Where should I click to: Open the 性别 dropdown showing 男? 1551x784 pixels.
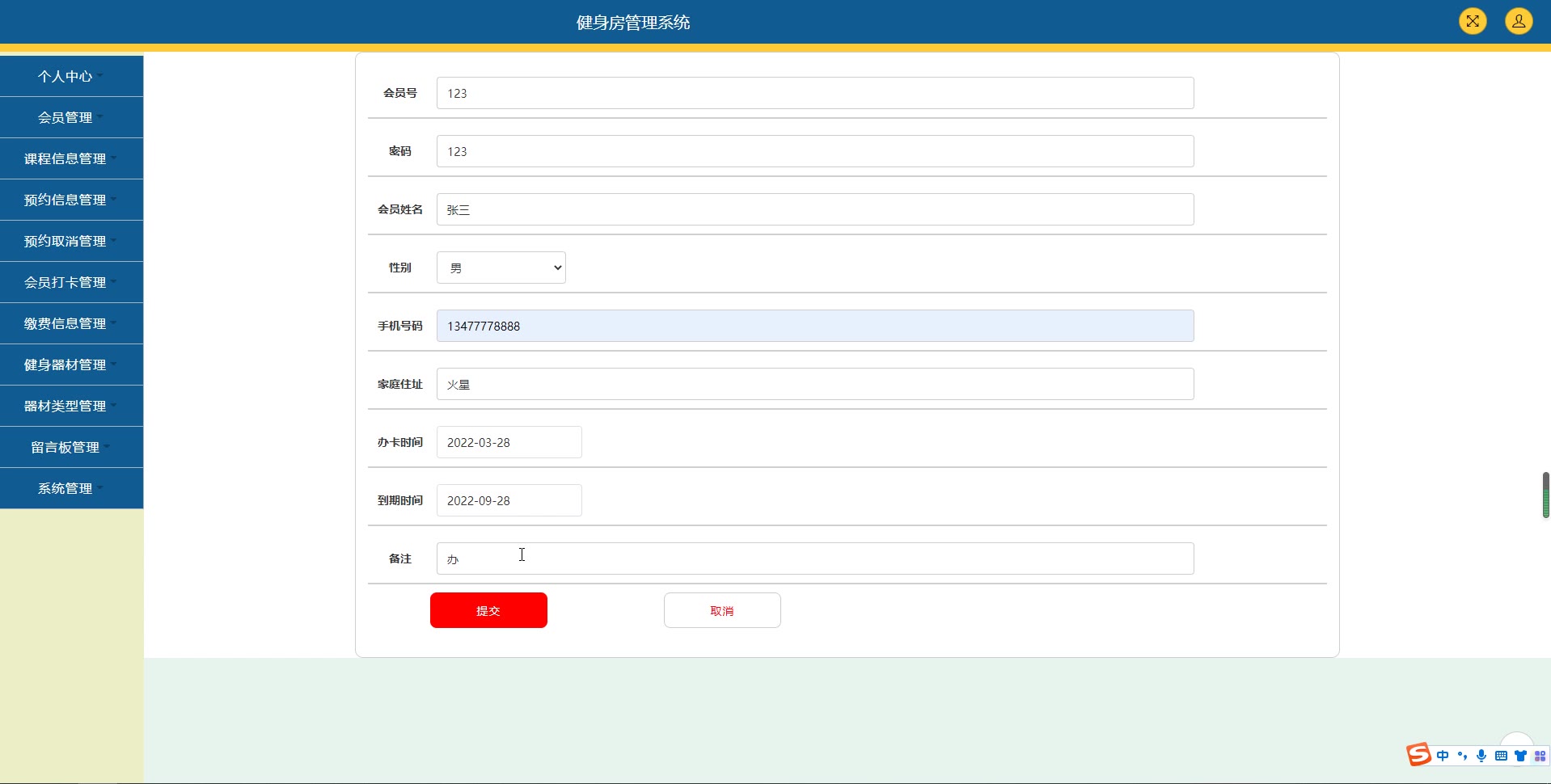[x=501, y=268]
